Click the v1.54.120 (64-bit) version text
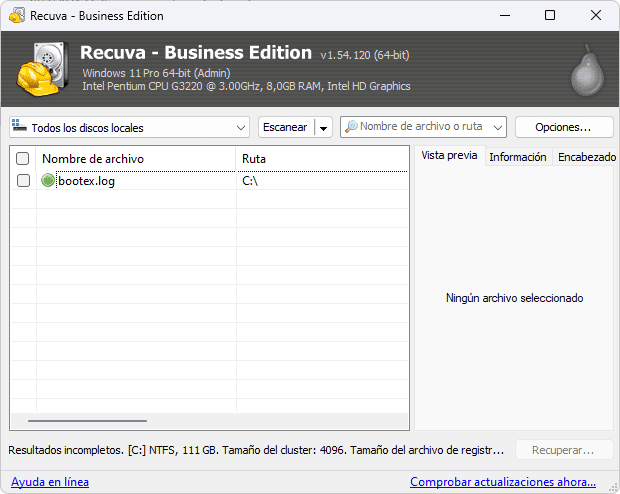The width and height of the screenshot is (620, 494). pyautogui.click(x=365, y=55)
